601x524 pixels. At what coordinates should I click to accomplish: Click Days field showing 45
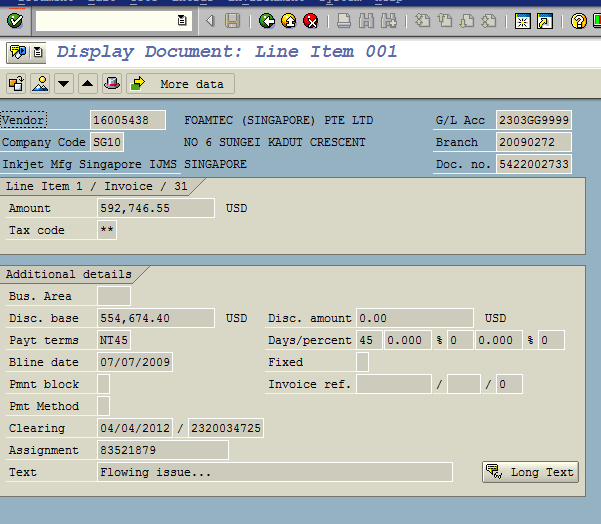click(x=369, y=340)
